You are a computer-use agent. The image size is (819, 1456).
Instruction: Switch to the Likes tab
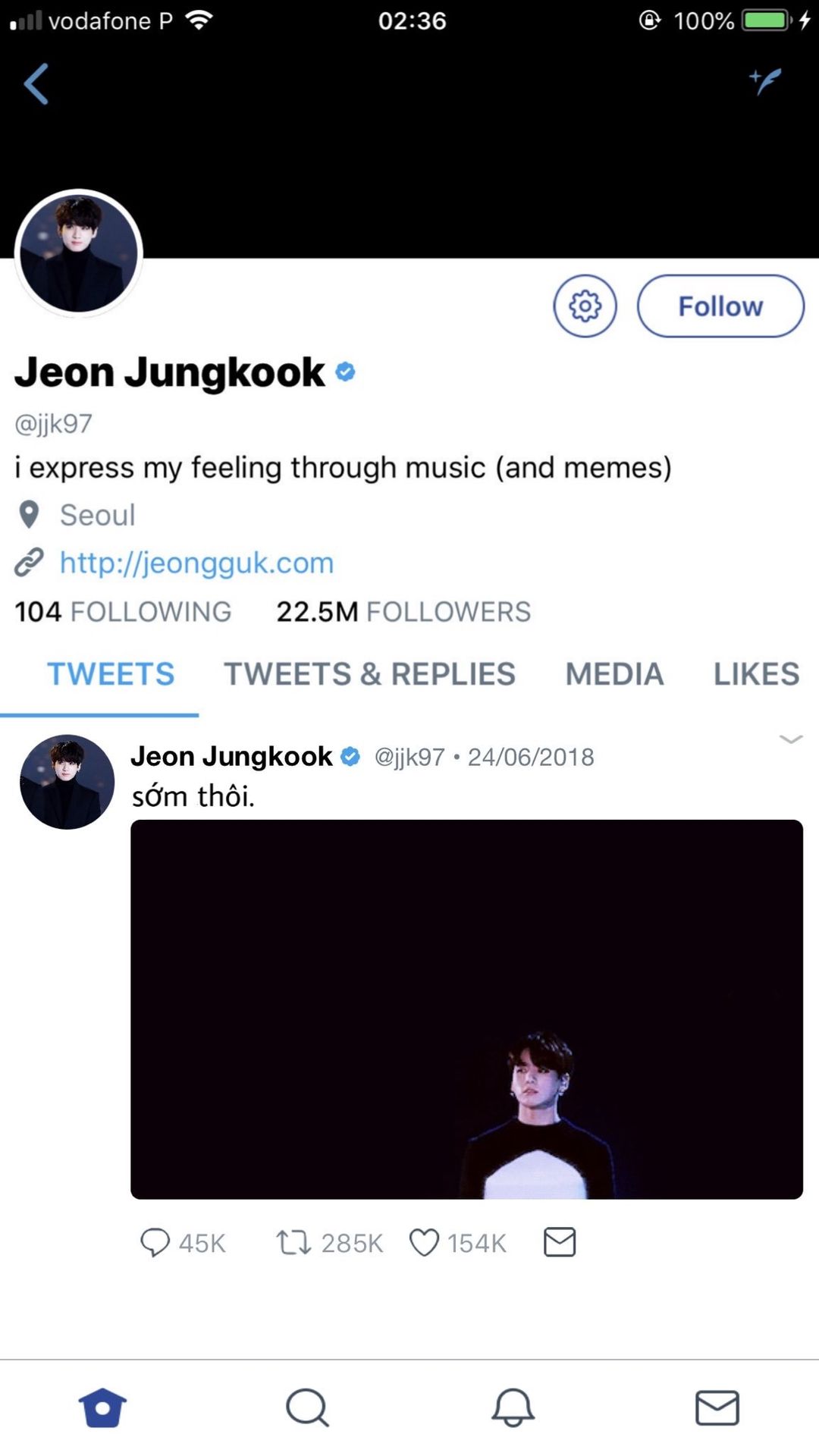tap(756, 674)
